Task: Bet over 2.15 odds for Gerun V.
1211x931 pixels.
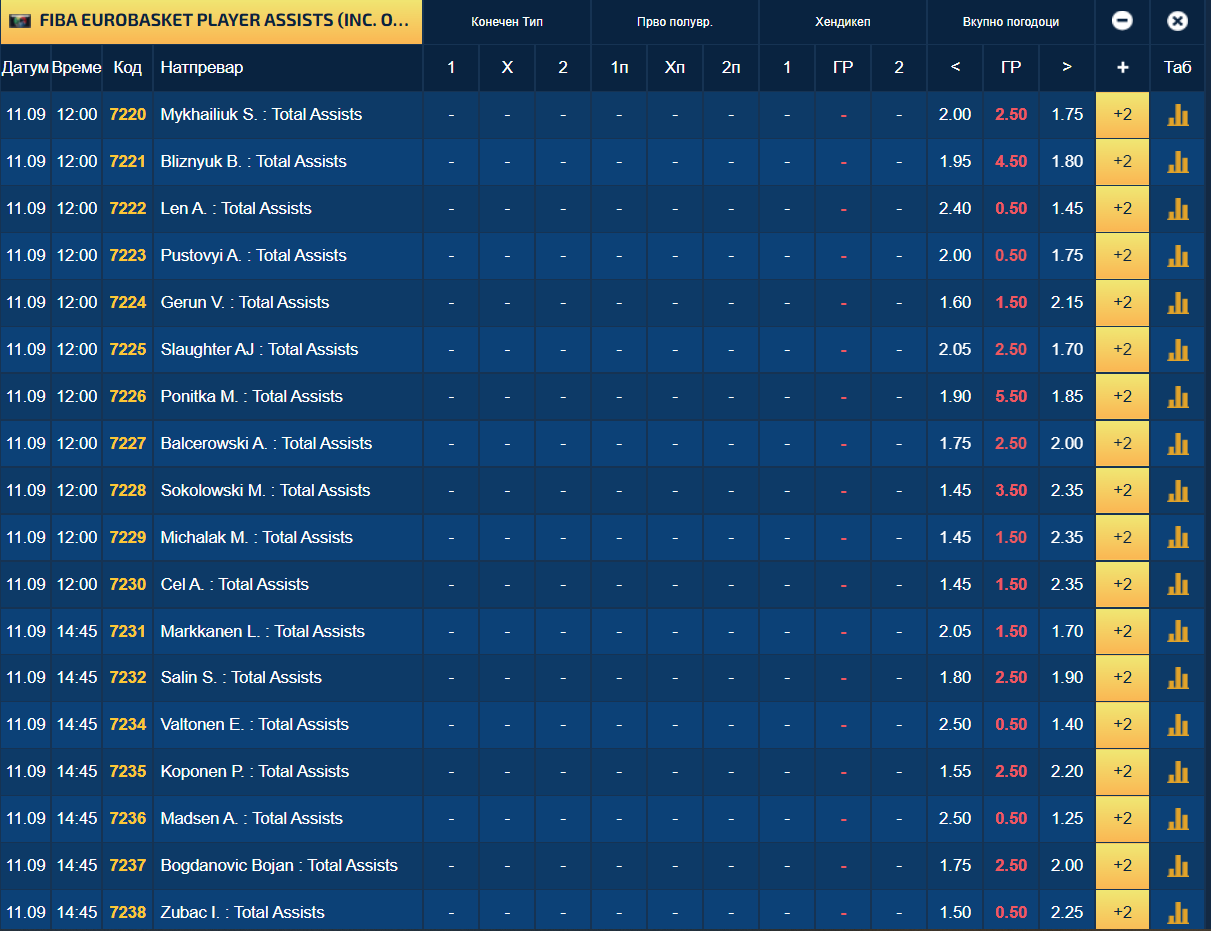Action: (1067, 303)
